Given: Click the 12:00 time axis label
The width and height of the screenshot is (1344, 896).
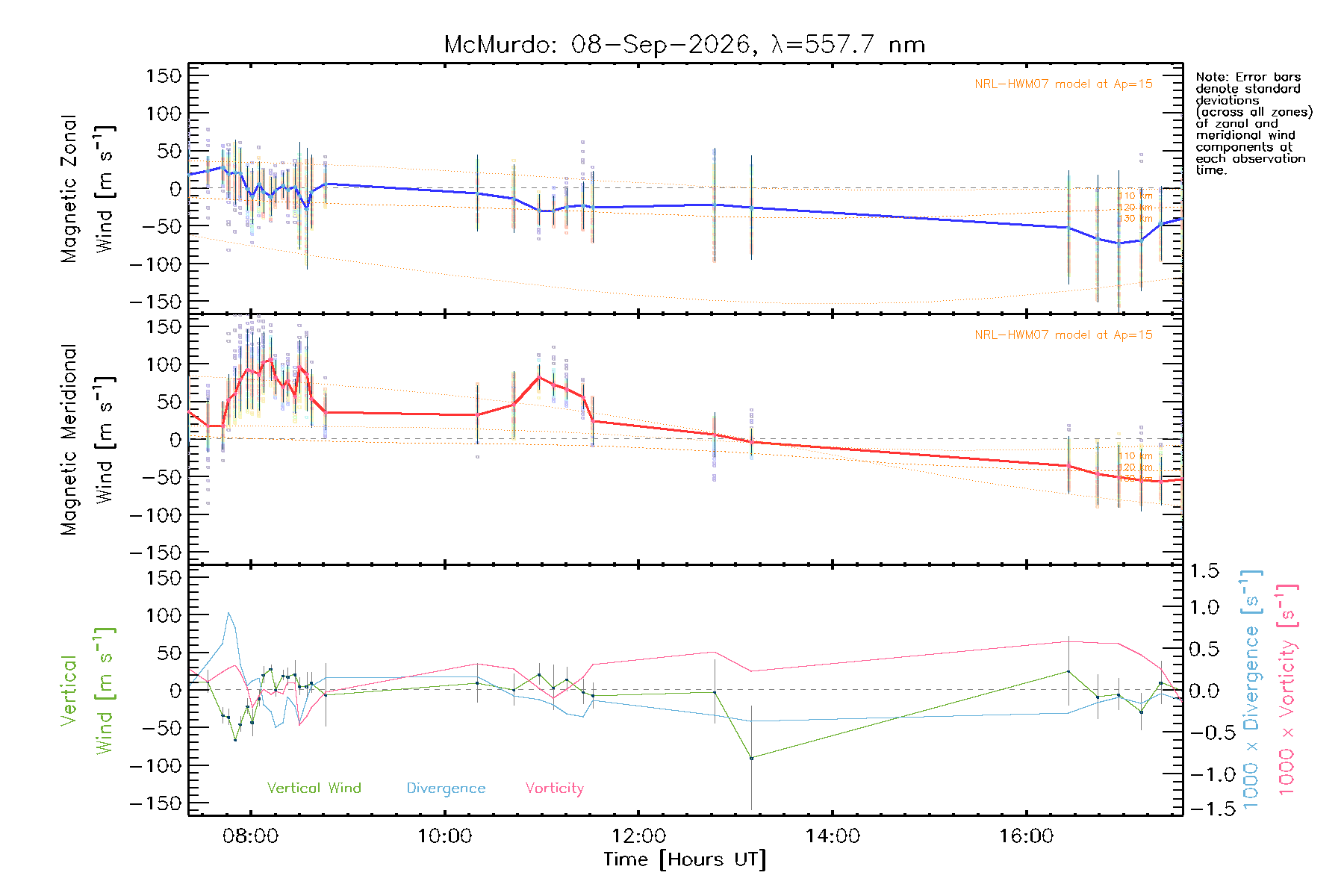Looking at the screenshot, I should [x=638, y=836].
